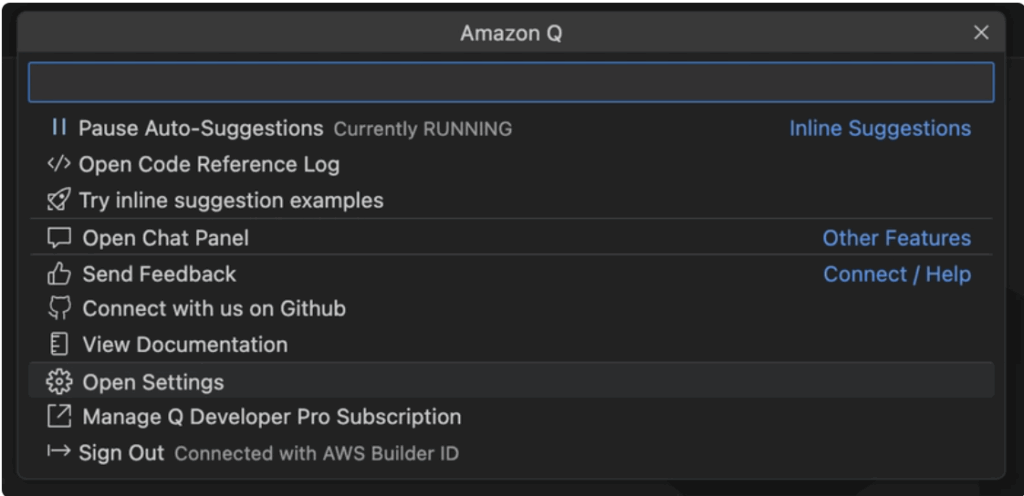
Task: Pause Auto-Suggestions currently running
Action: coord(200,128)
